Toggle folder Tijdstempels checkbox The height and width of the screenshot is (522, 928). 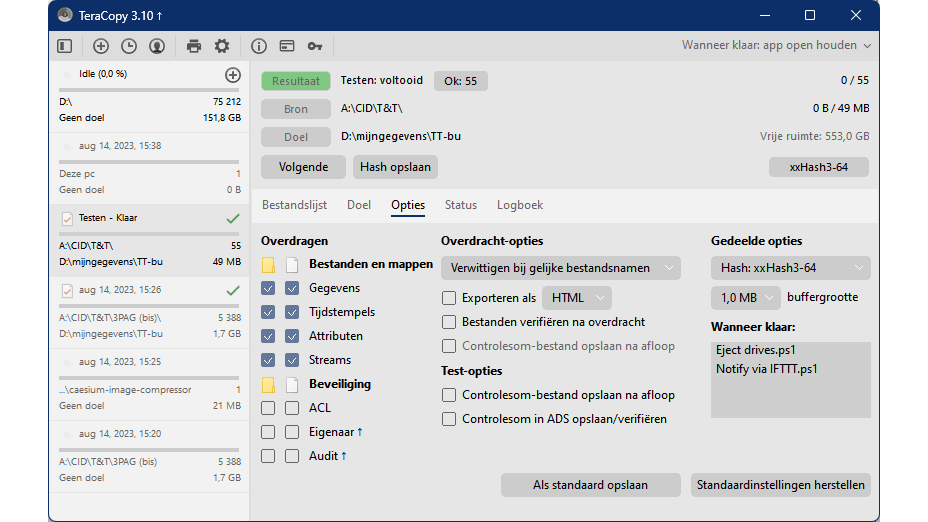coord(268,312)
